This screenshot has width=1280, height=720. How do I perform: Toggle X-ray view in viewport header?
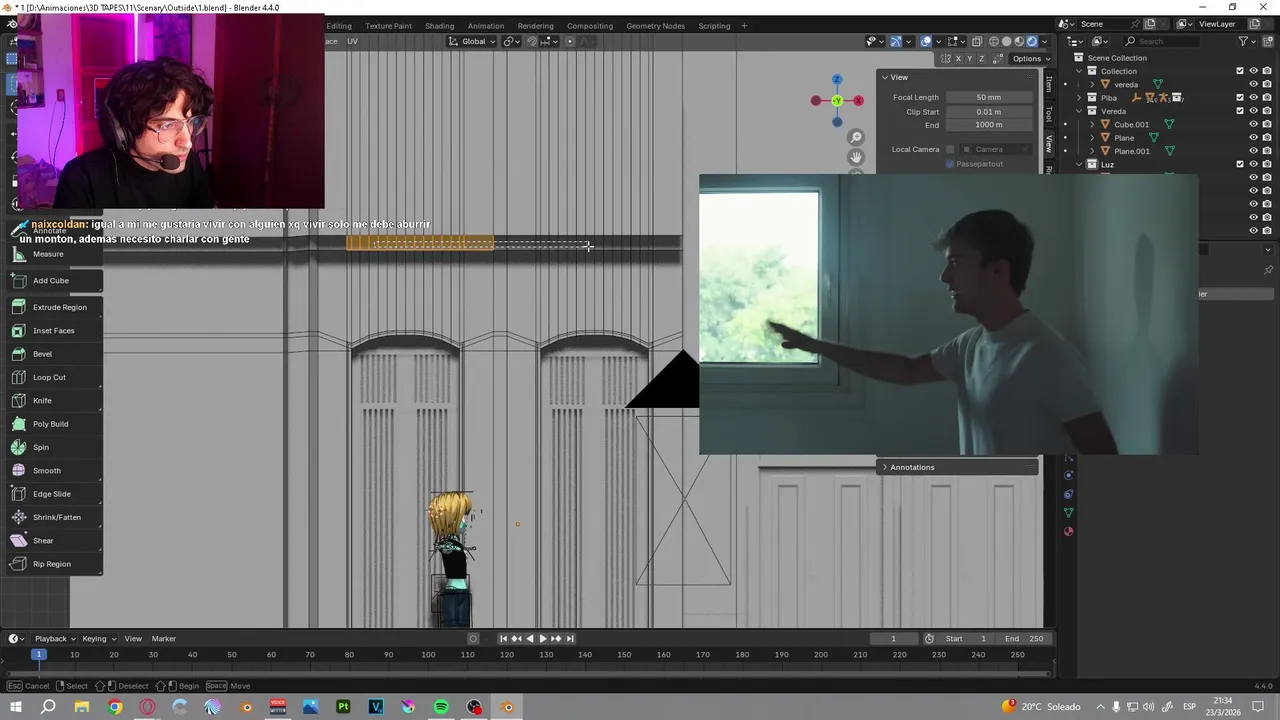[976, 41]
